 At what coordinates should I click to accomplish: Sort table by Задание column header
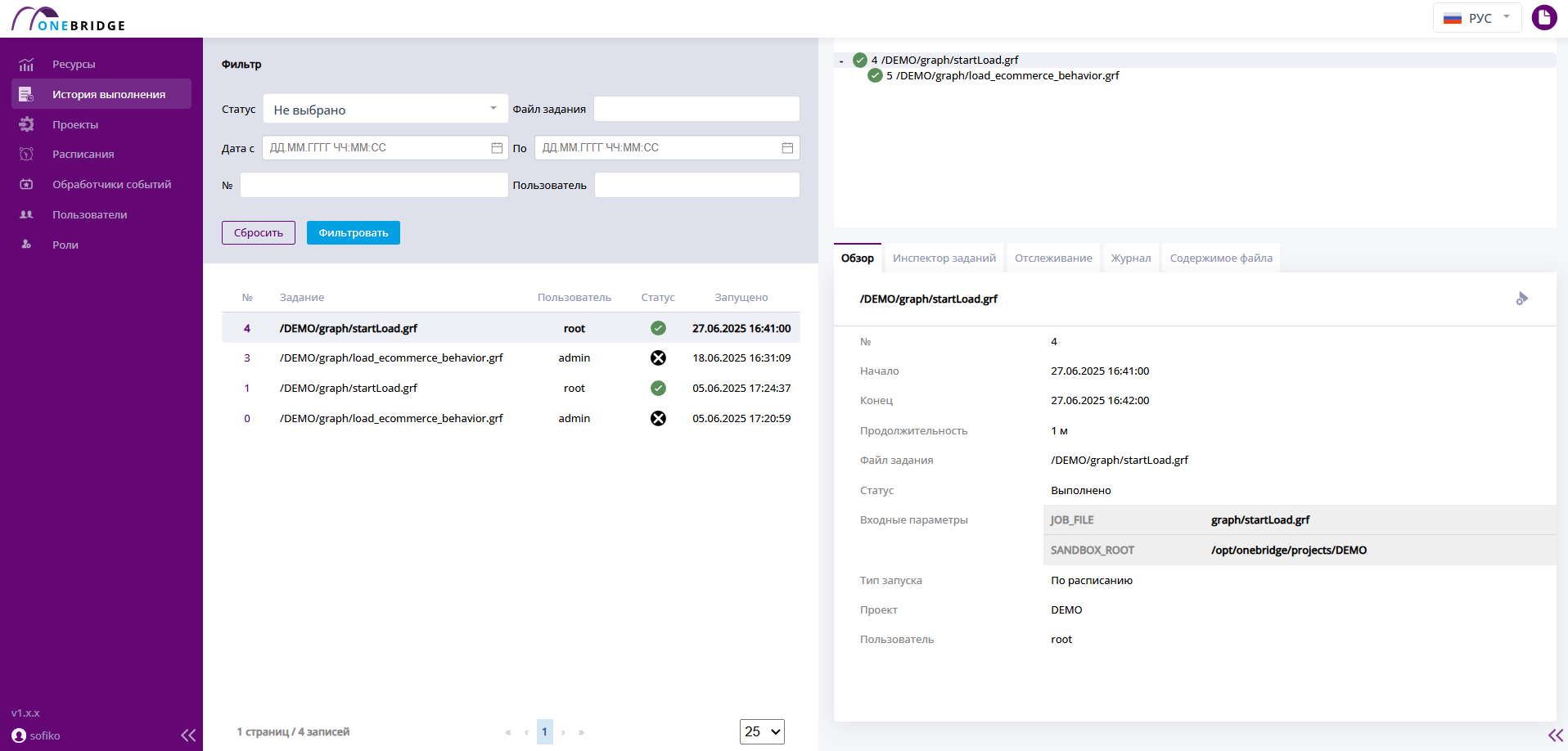[302, 297]
